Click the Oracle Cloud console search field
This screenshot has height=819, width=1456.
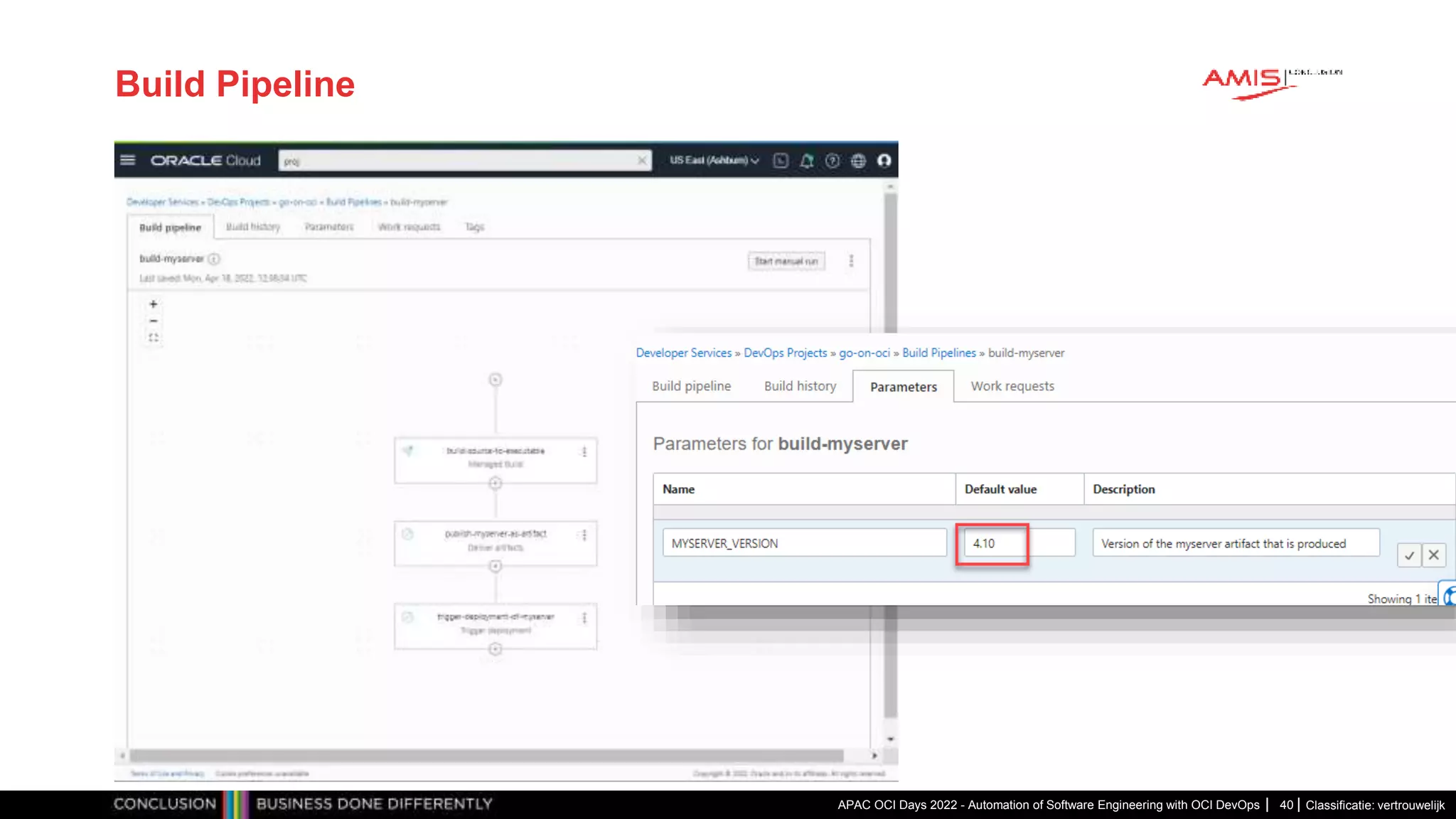(464, 161)
